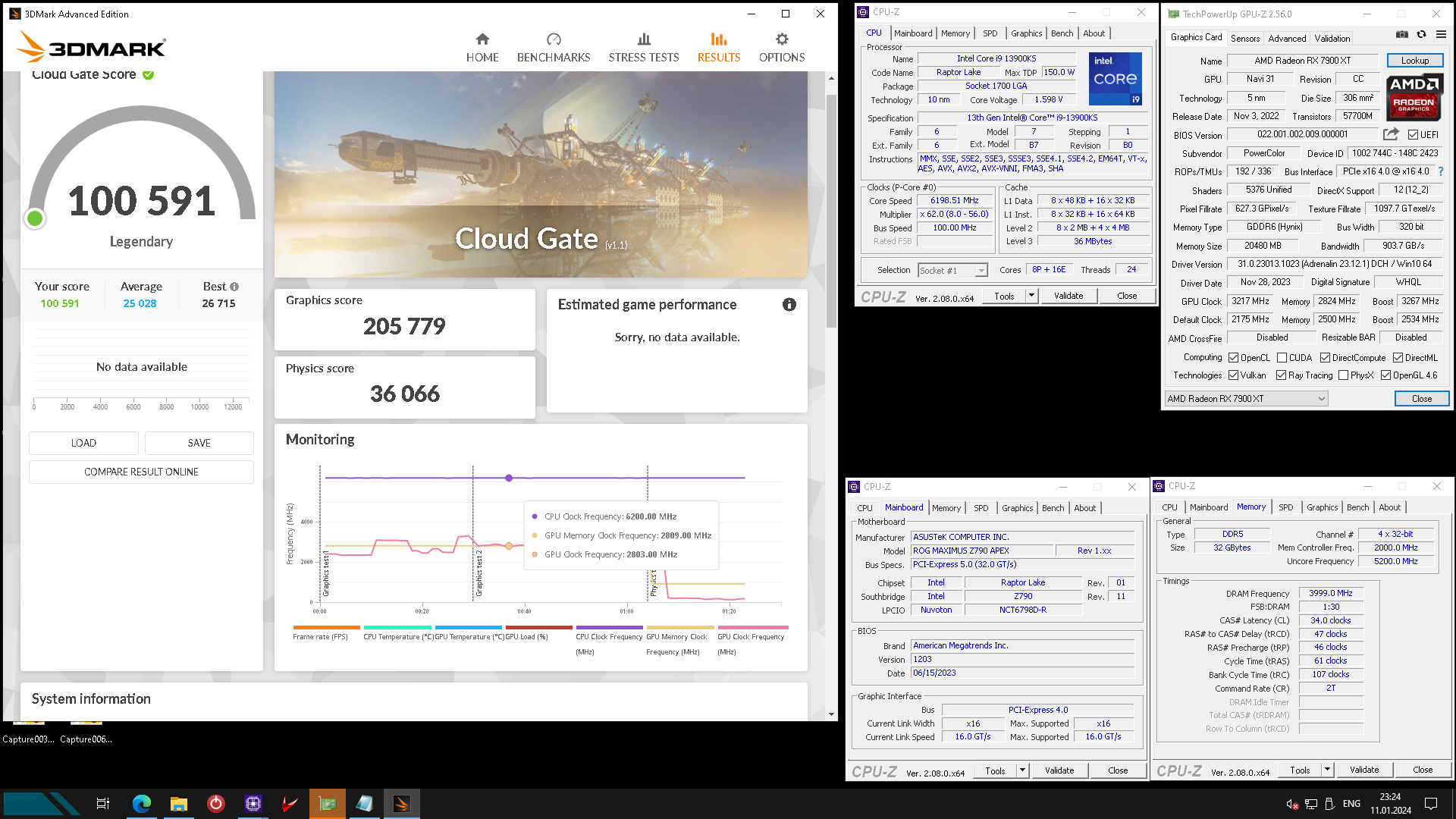
Task: Toggle the PhysX checkbox
Action: point(1344,375)
